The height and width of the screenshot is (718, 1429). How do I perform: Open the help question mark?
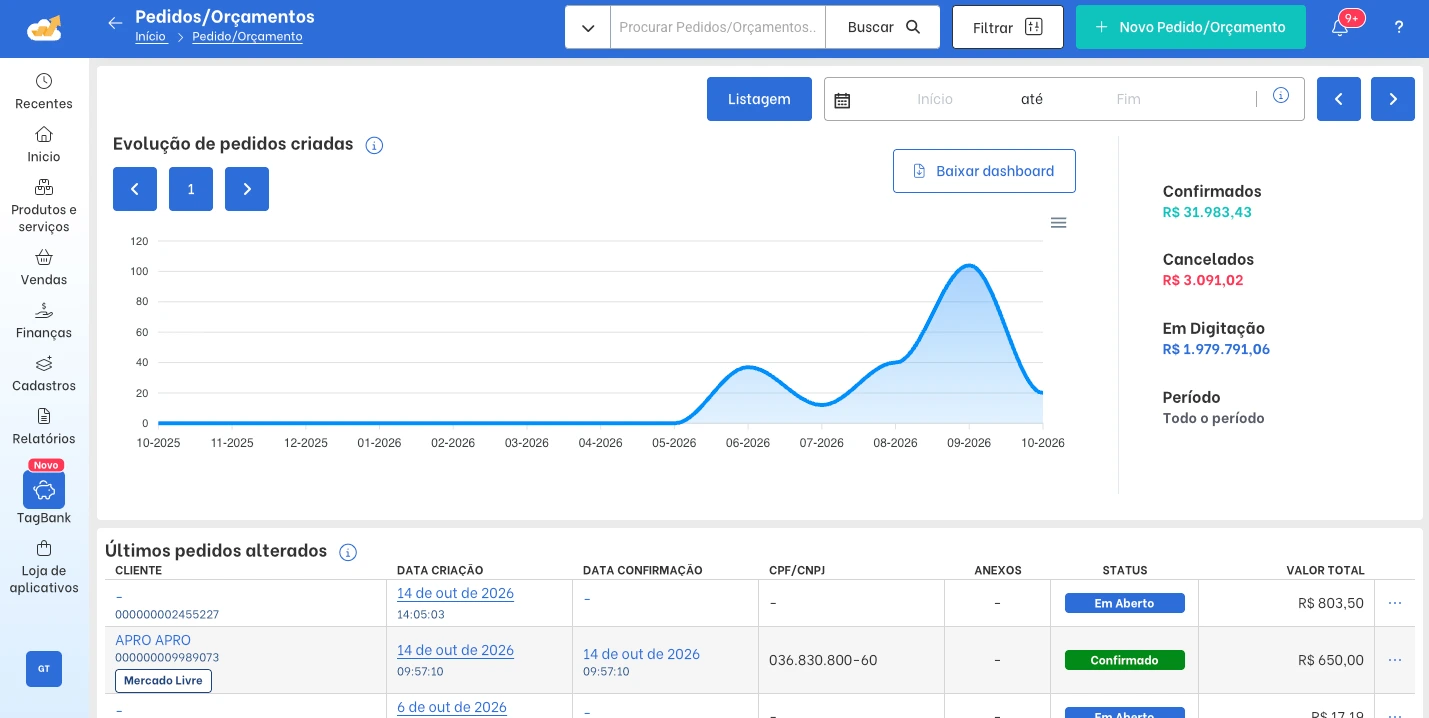point(1399,27)
